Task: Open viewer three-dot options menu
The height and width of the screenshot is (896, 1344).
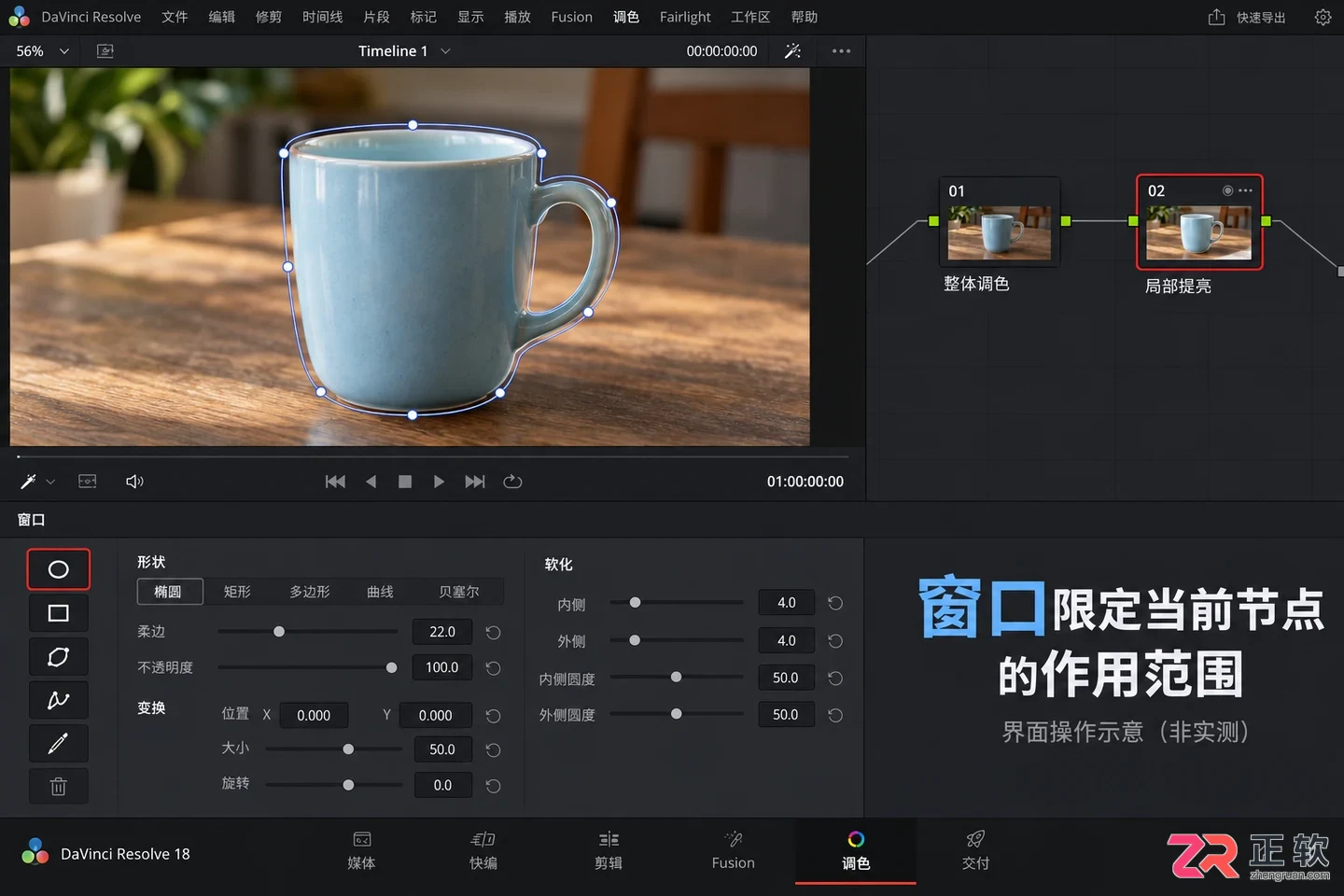Action: coord(841,51)
